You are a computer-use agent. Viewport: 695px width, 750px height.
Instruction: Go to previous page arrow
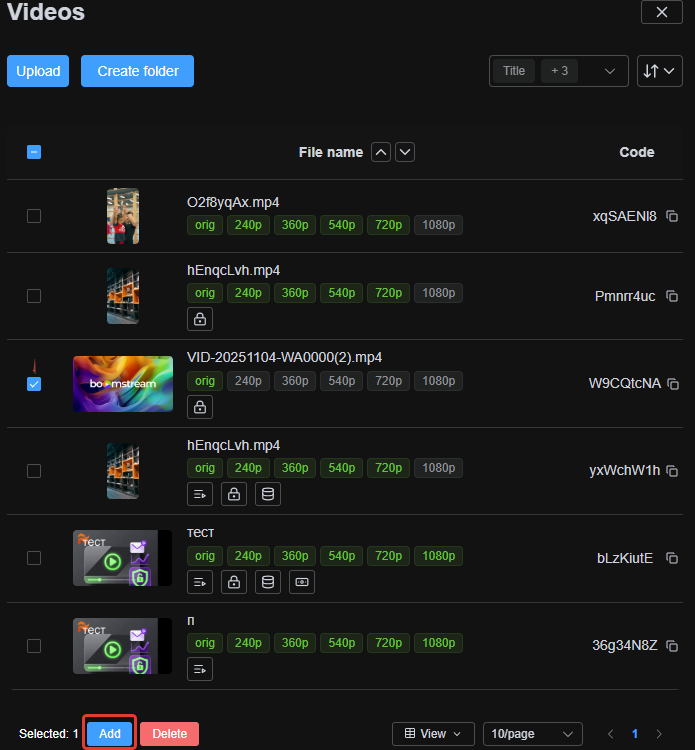pos(610,734)
